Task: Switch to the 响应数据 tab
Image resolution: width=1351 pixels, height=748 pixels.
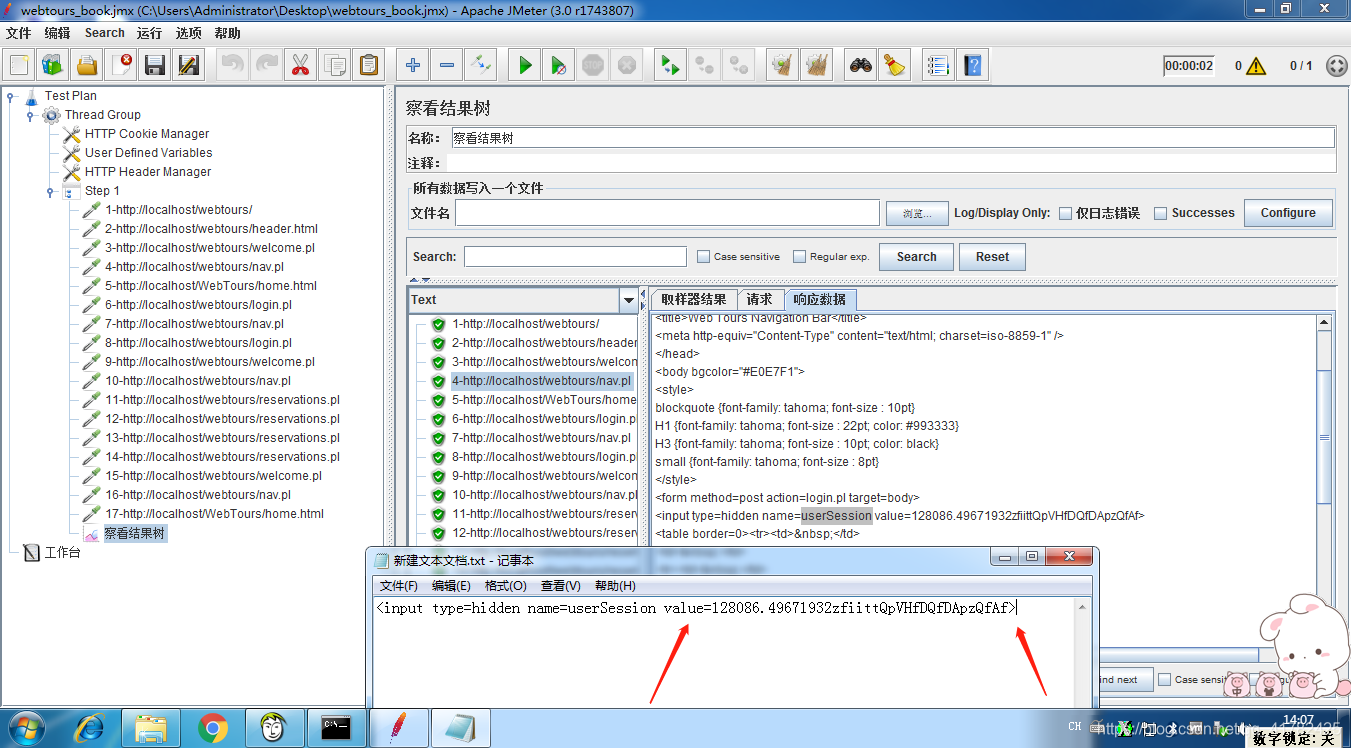Action: coord(820,300)
